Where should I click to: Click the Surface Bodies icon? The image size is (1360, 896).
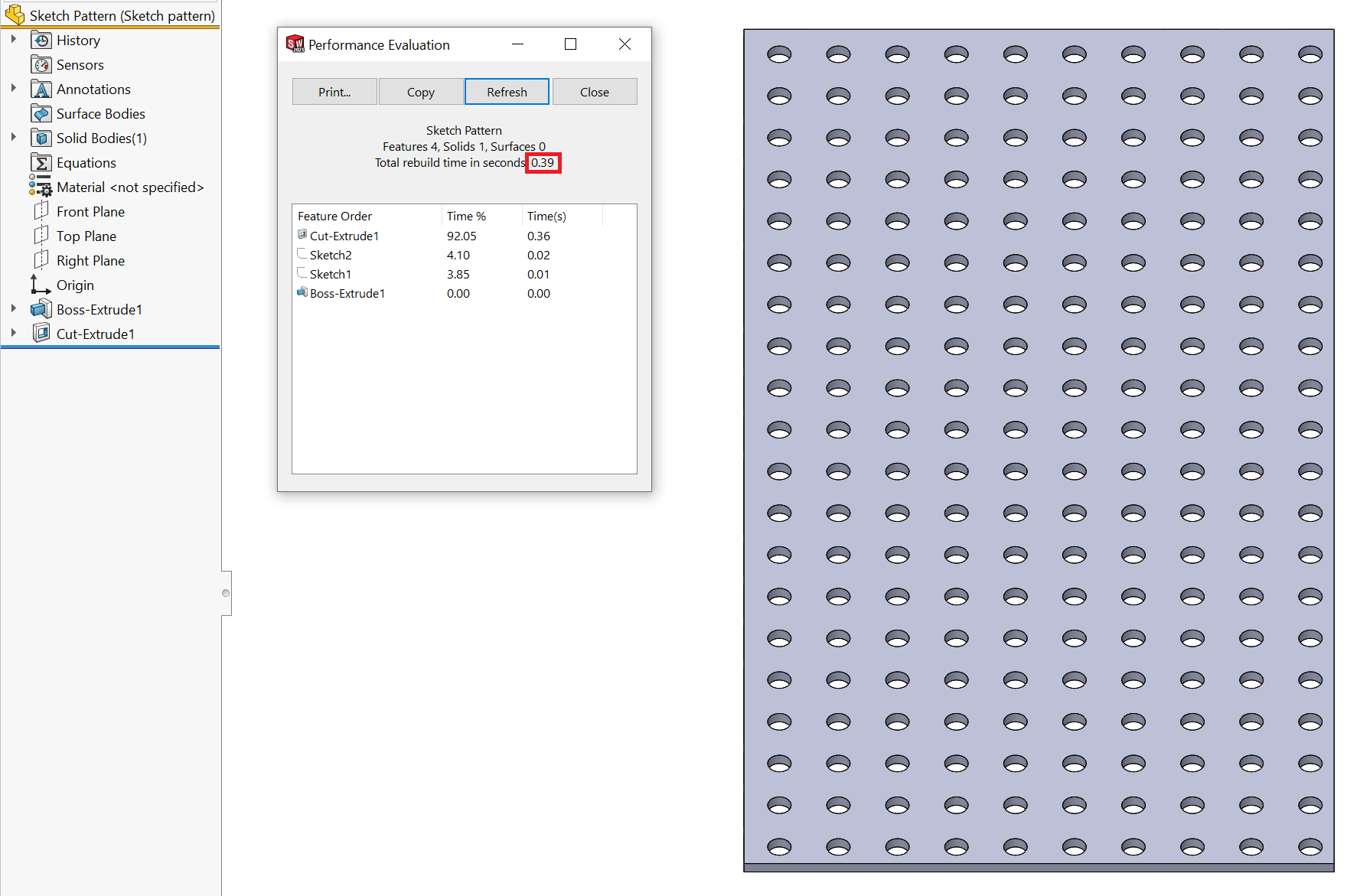pos(41,114)
